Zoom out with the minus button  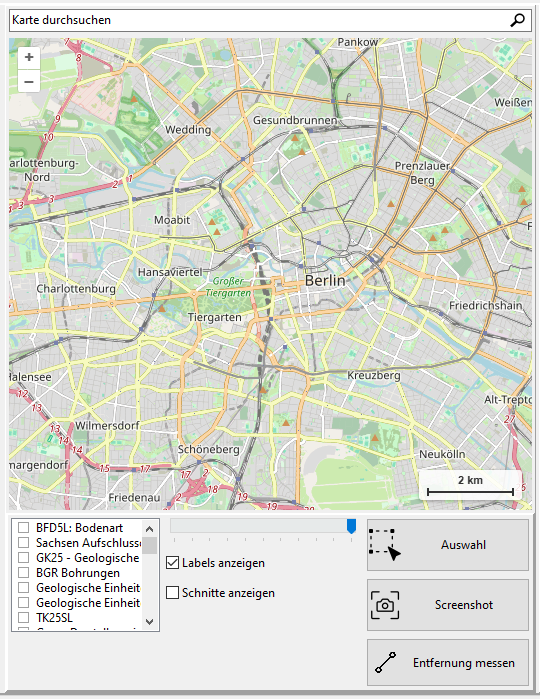29,82
